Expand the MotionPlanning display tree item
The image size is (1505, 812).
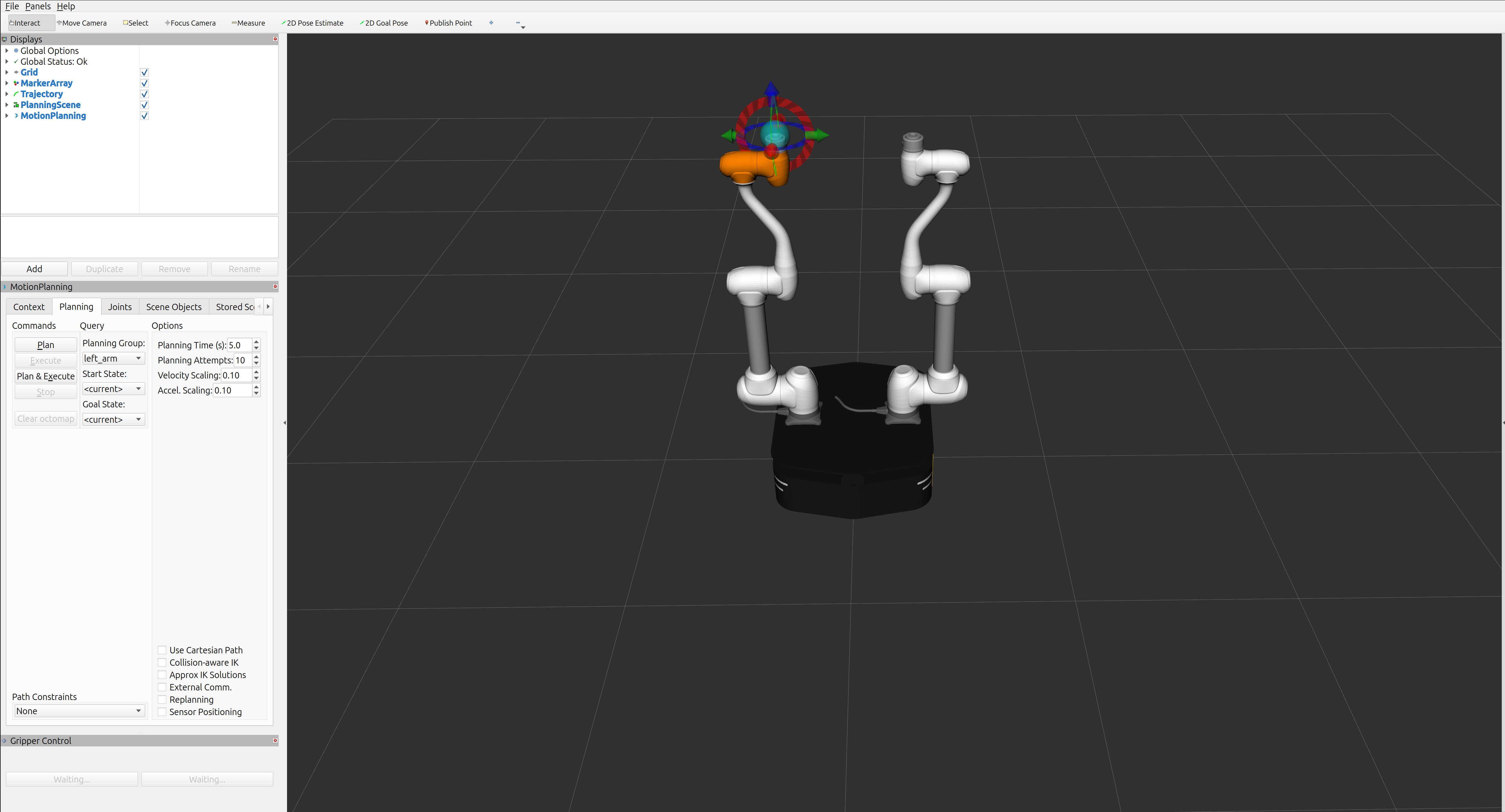(6, 116)
